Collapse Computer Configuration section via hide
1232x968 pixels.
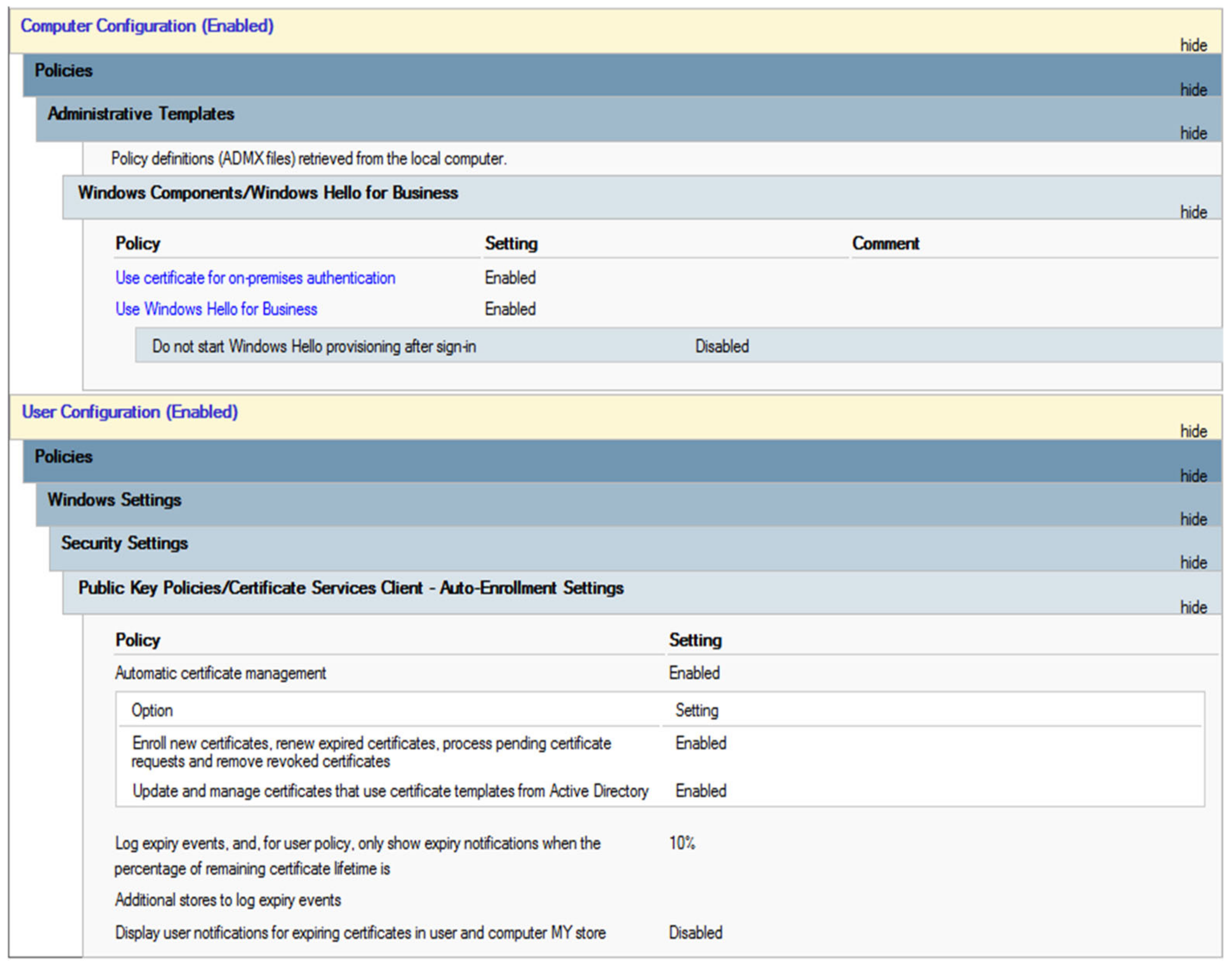point(1193,45)
